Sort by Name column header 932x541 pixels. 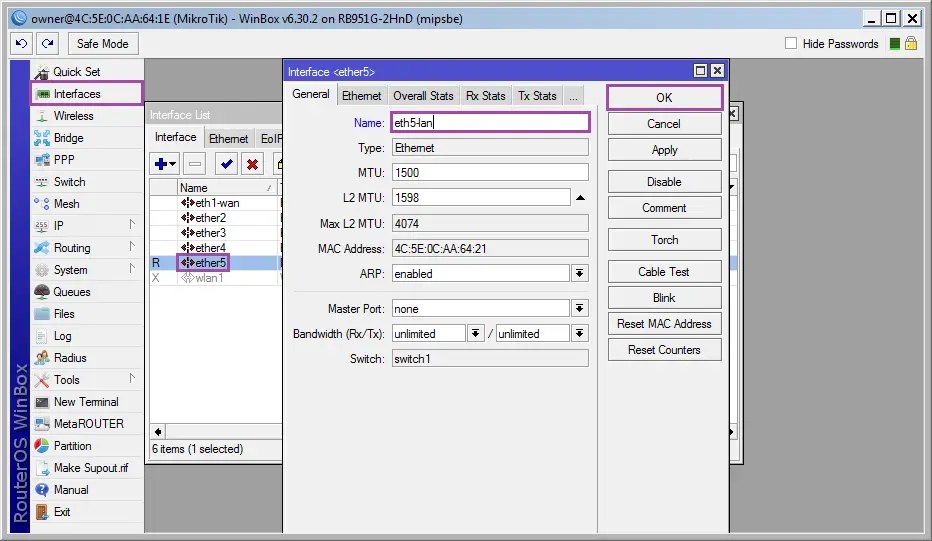(x=227, y=187)
